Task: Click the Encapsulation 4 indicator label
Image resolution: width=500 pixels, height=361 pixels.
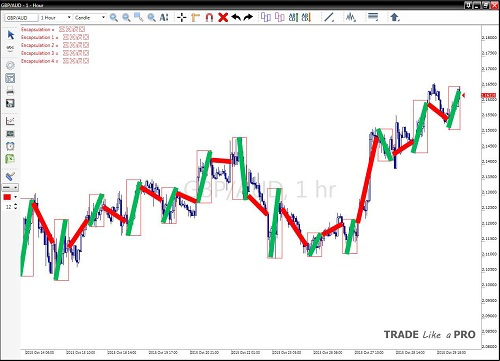Action: coord(39,61)
